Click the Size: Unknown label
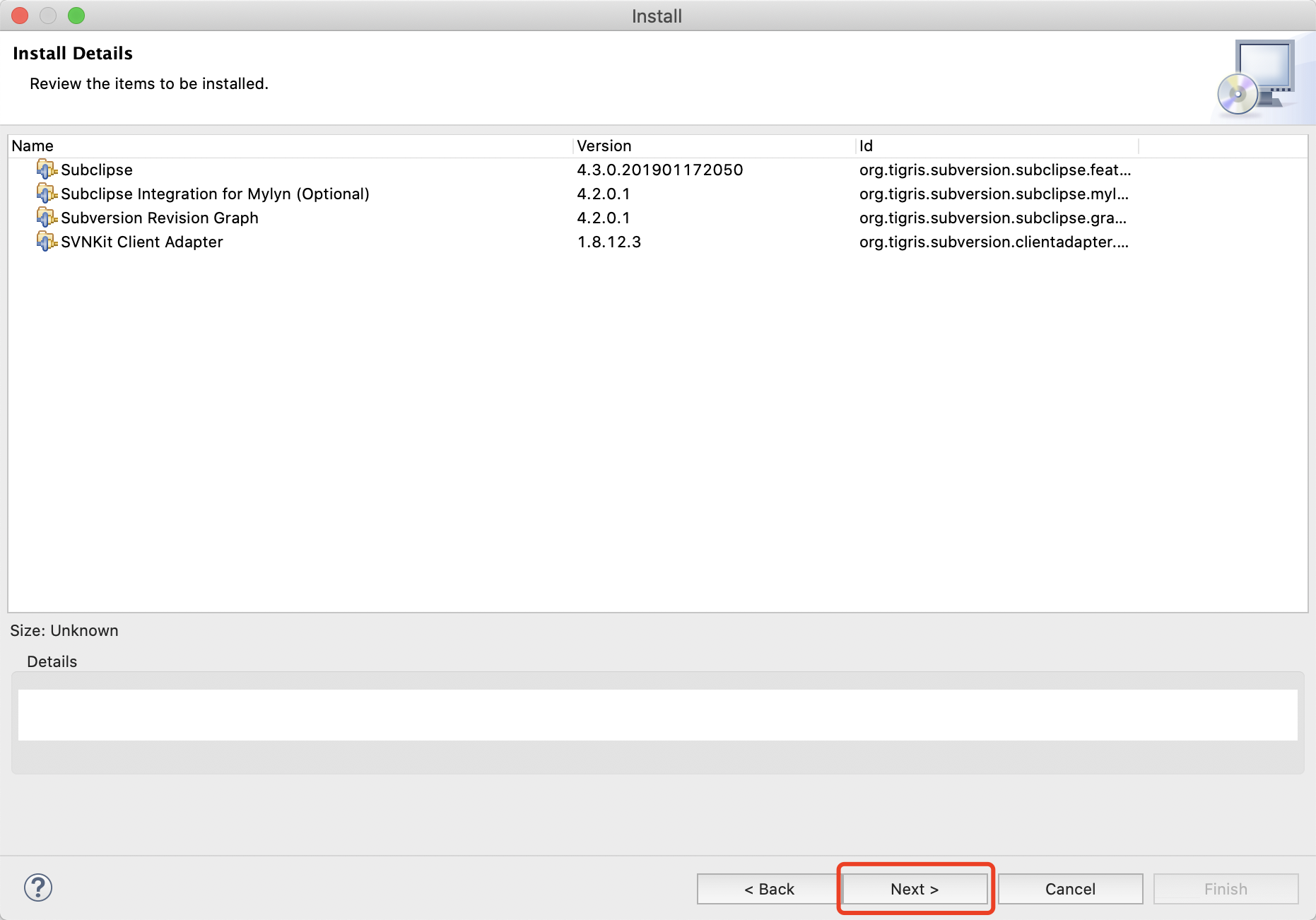1316x920 pixels. click(64, 630)
